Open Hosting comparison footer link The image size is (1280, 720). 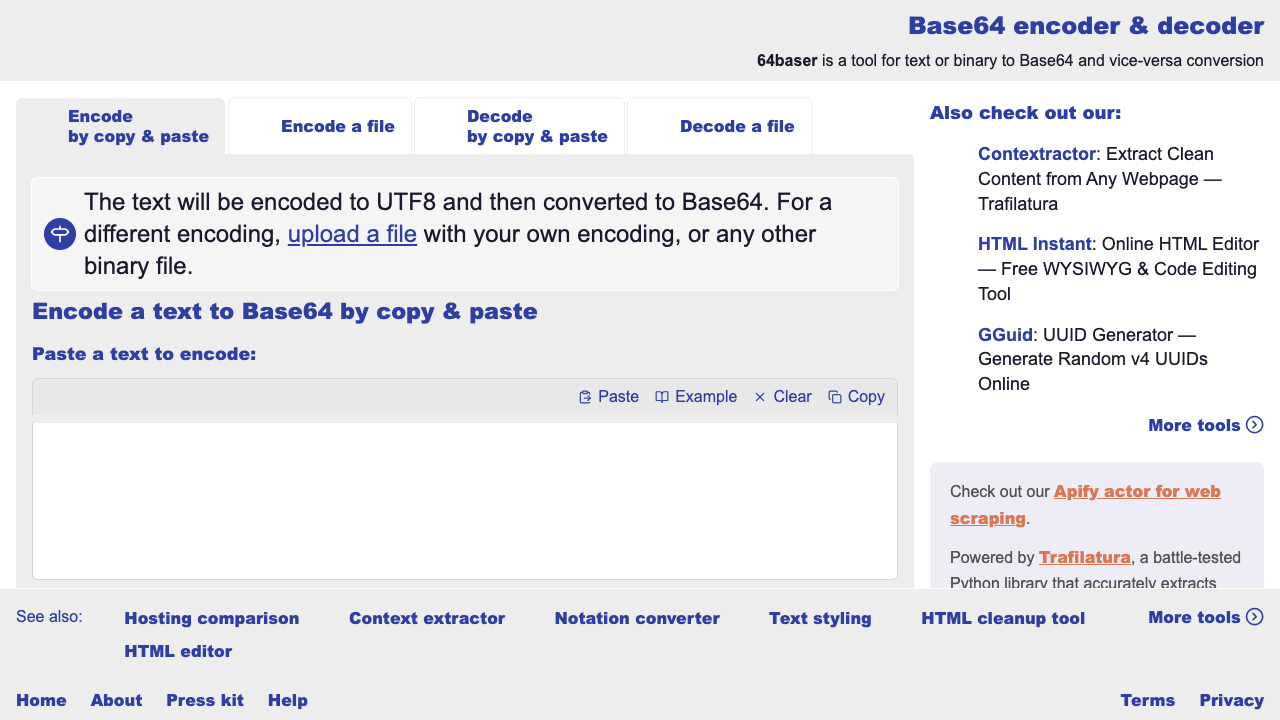point(211,618)
